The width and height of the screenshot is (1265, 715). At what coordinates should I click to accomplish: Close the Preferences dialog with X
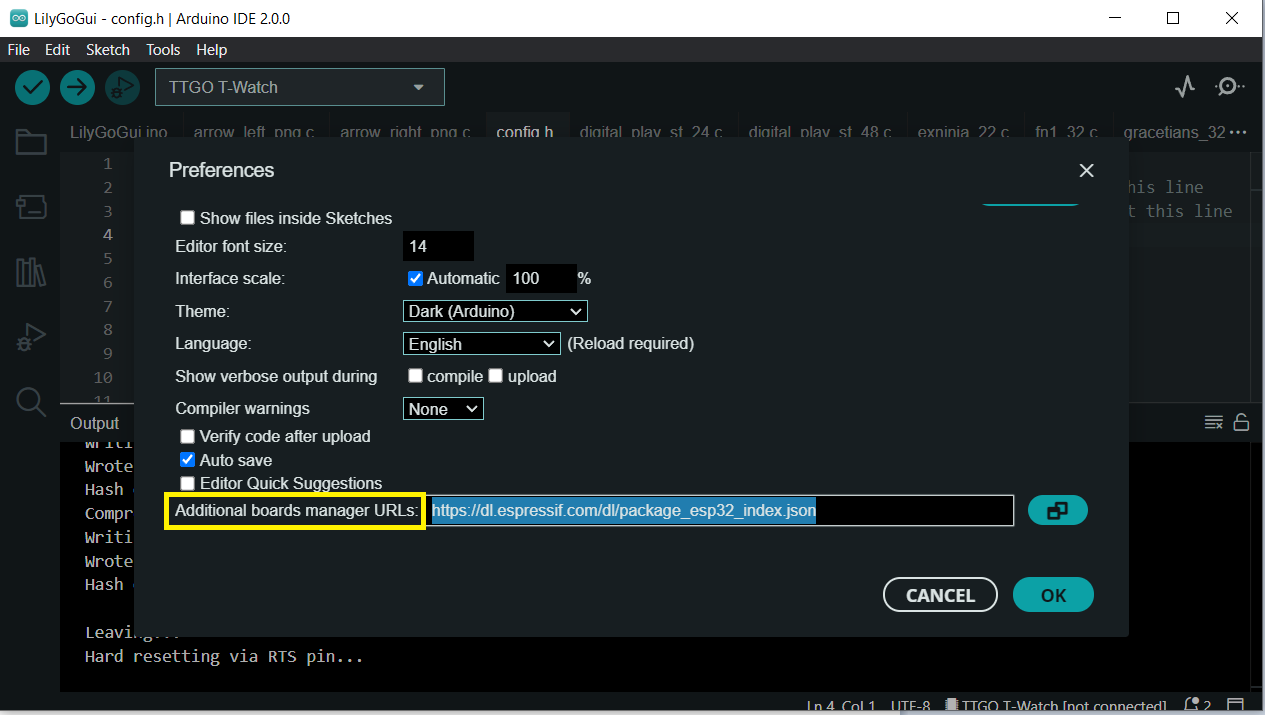[x=1087, y=171]
